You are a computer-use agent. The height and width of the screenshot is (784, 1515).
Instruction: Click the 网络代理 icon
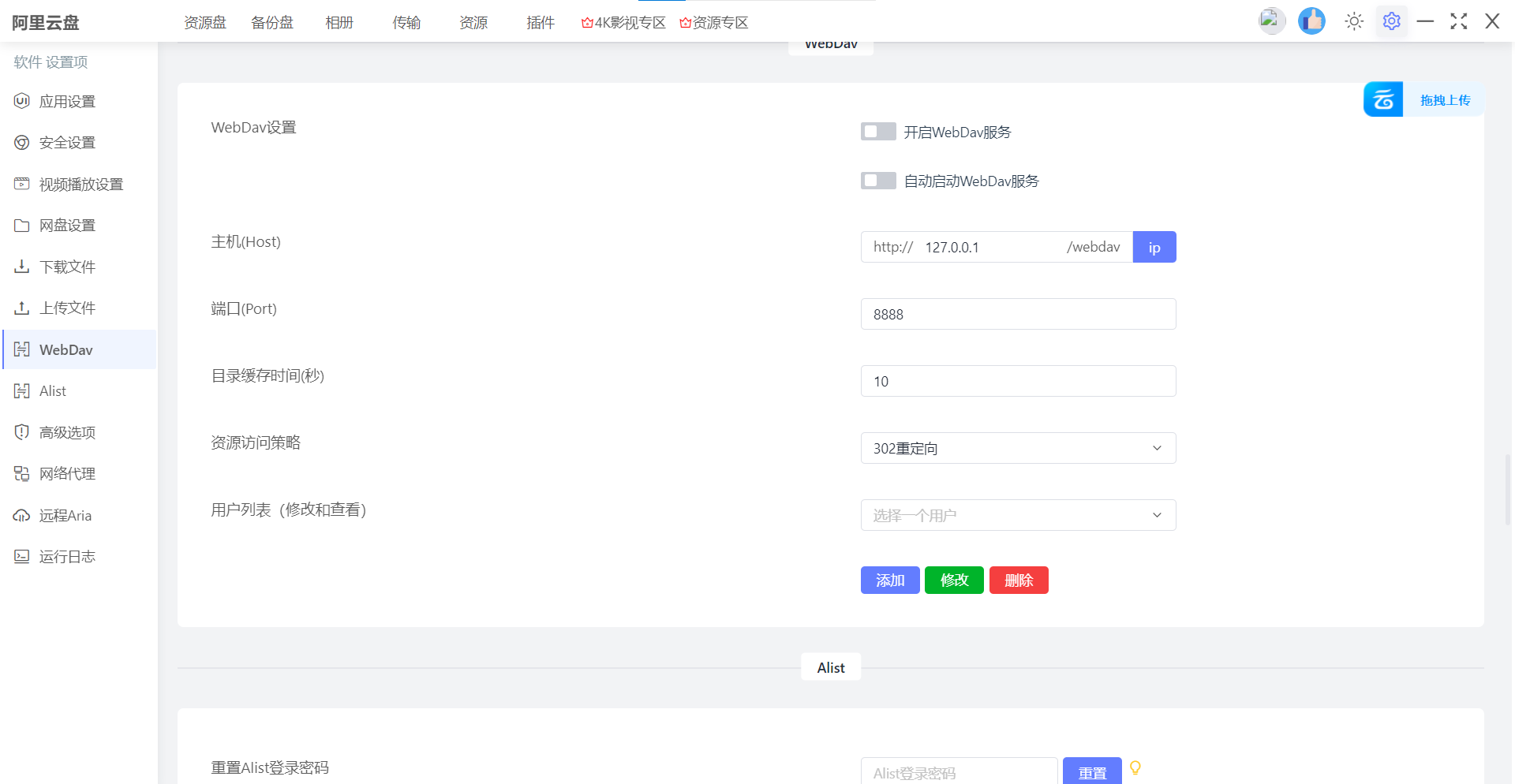click(x=22, y=473)
